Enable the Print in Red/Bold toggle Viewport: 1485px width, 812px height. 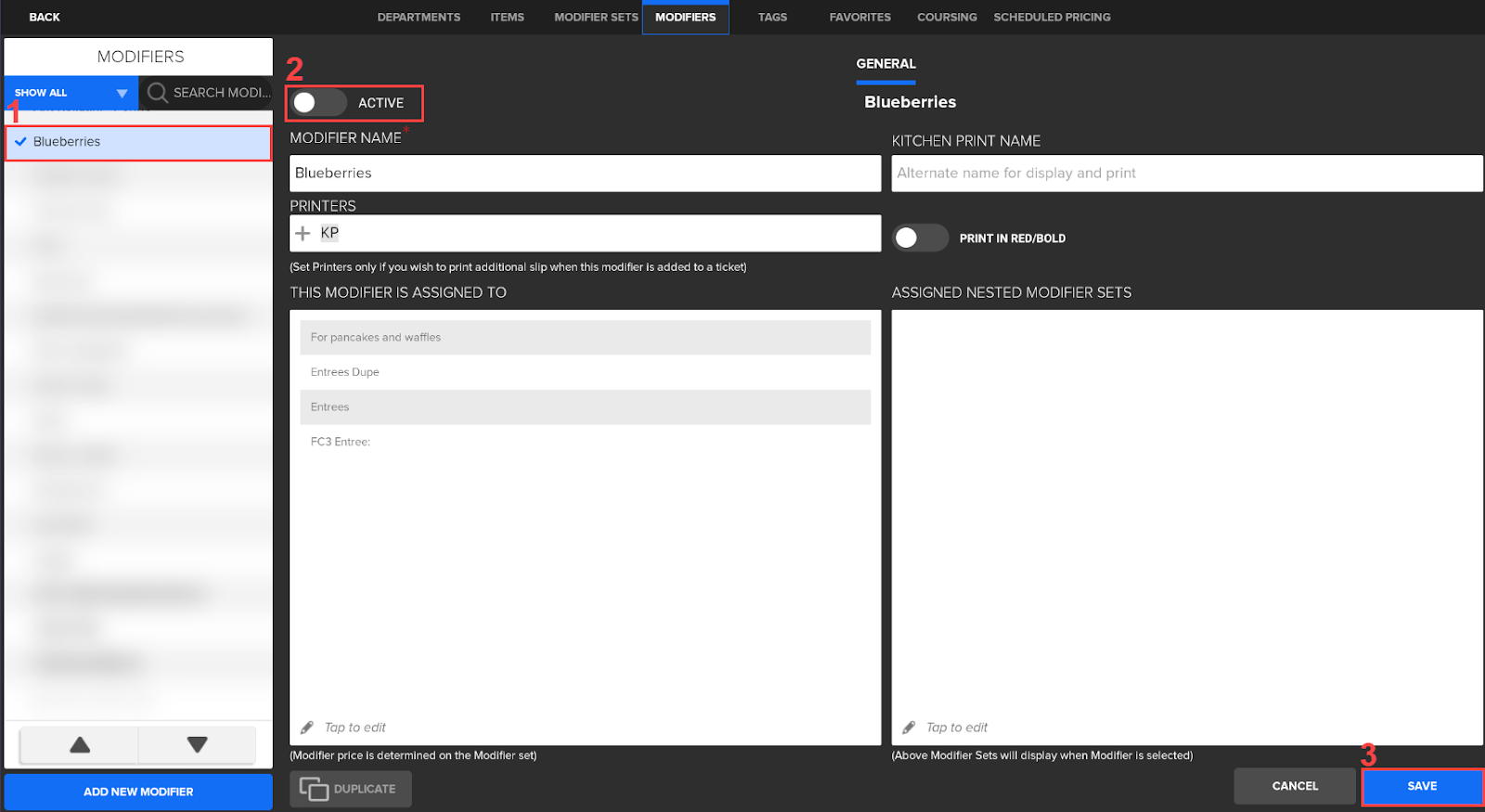tap(919, 238)
